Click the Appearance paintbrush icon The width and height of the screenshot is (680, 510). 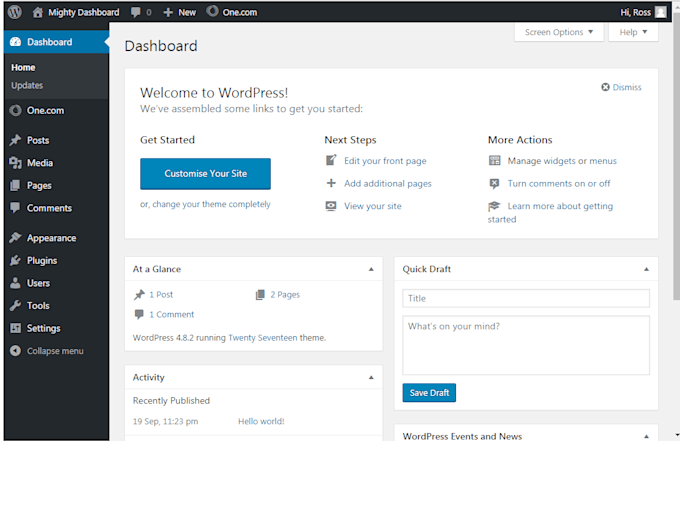click(x=15, y=238)
